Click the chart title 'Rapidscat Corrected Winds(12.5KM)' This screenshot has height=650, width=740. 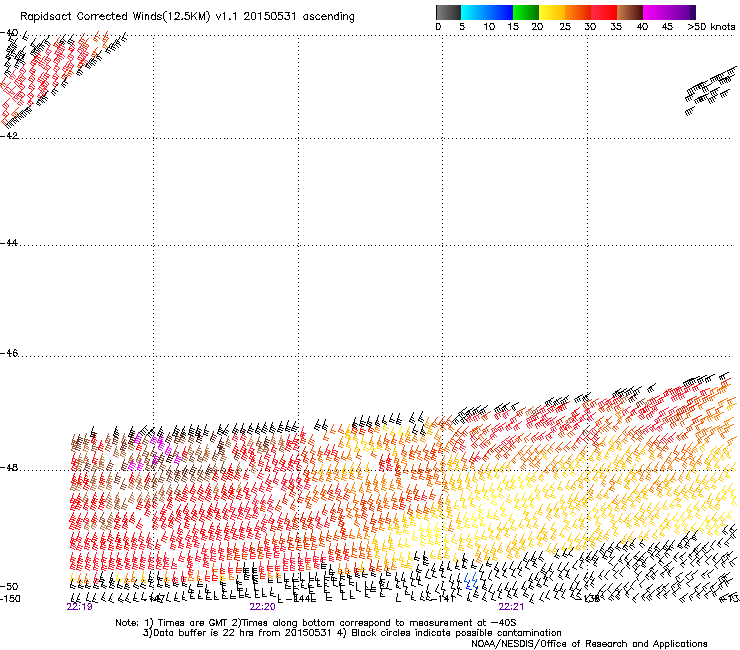(115, 17)
